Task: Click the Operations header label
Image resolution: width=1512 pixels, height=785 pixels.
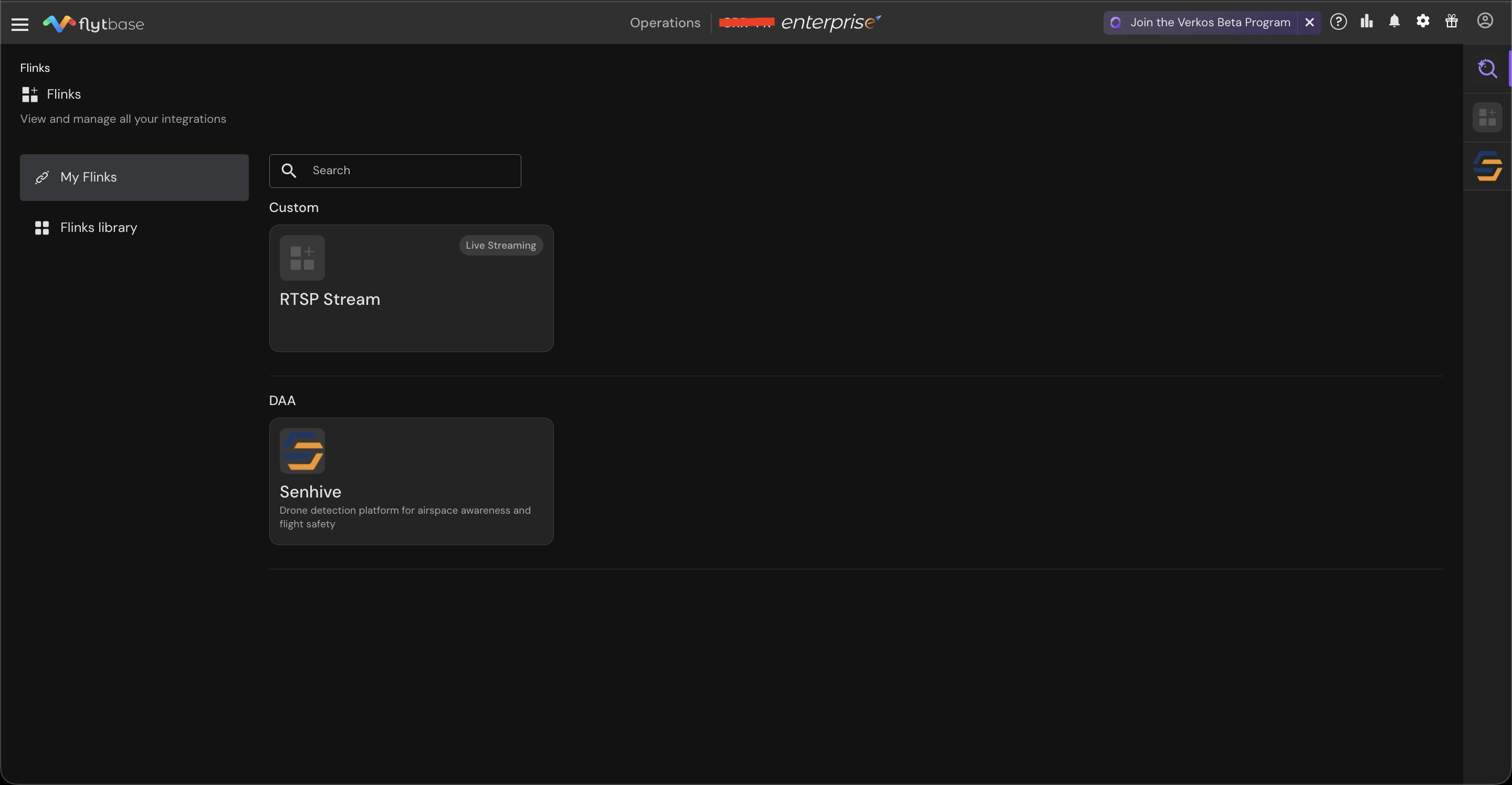Action: tap(665, 23)
